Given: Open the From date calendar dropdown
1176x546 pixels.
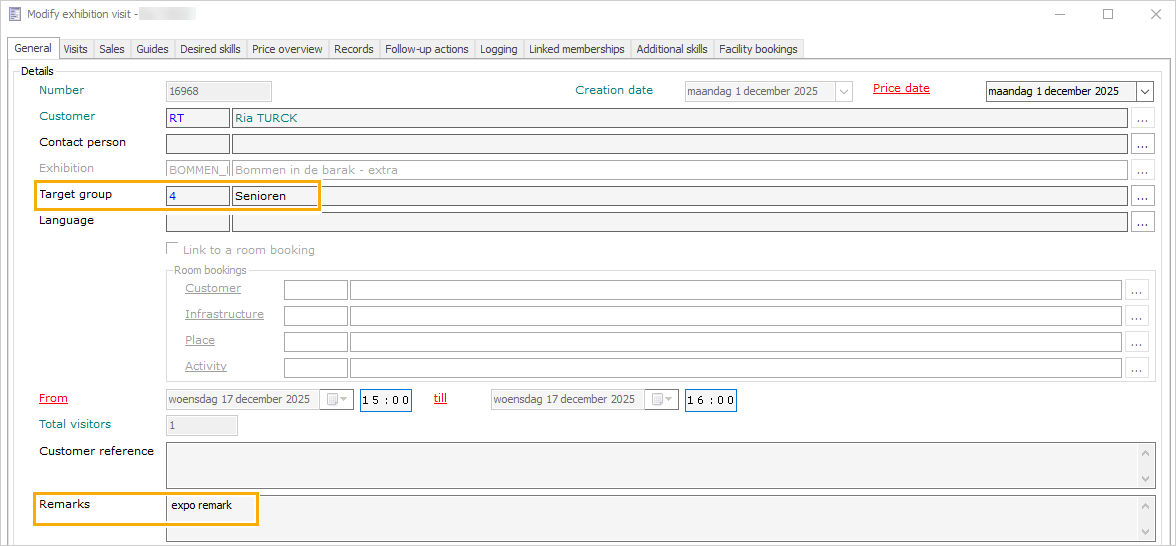Looking at the screenshot, I should [x=335, y=400].
